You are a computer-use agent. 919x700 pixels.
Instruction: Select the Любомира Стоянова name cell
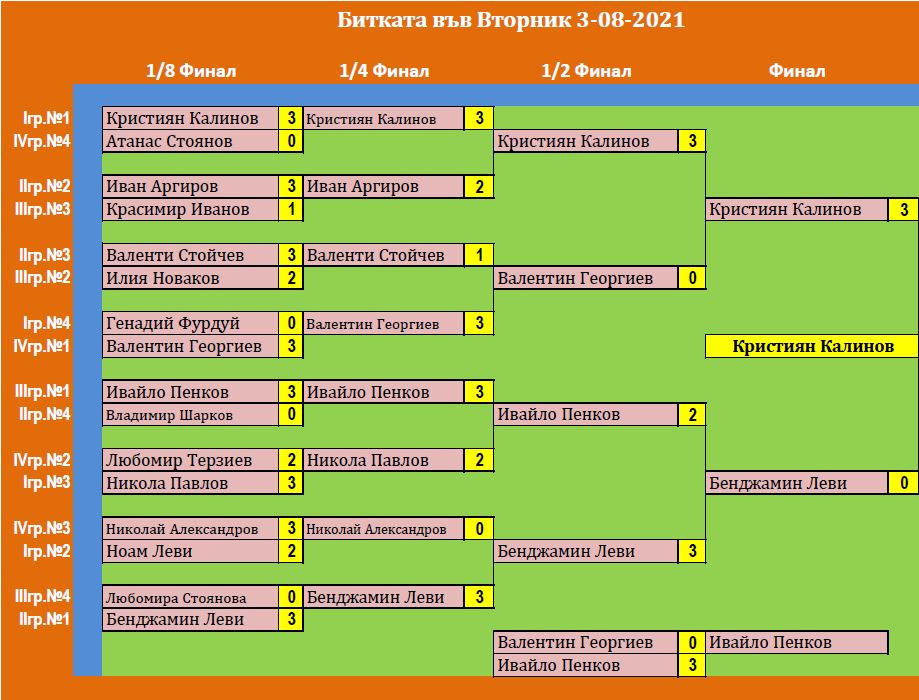tap(190, 598)
